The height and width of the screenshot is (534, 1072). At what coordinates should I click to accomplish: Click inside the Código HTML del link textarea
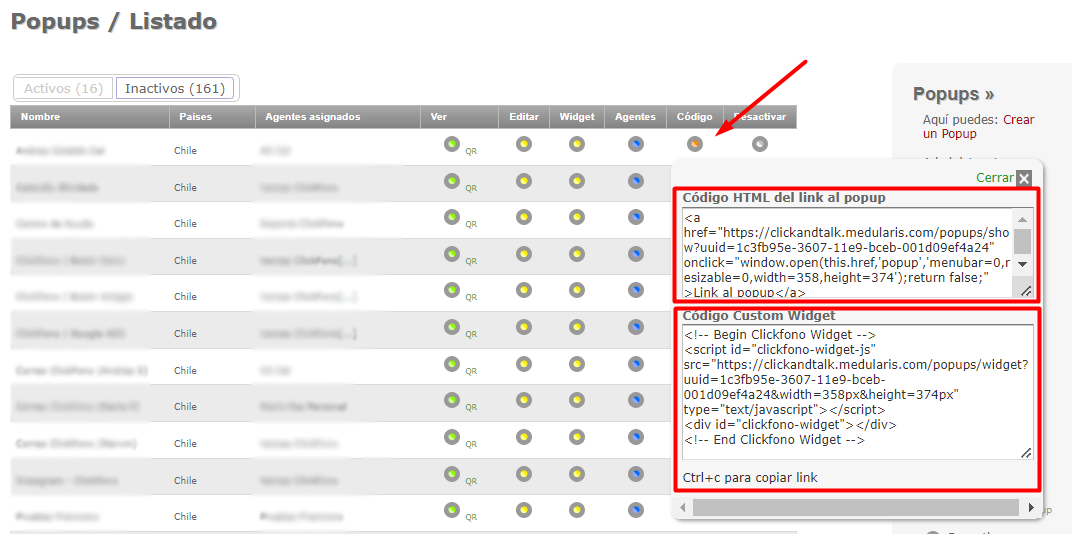click(x=847, y=253)
